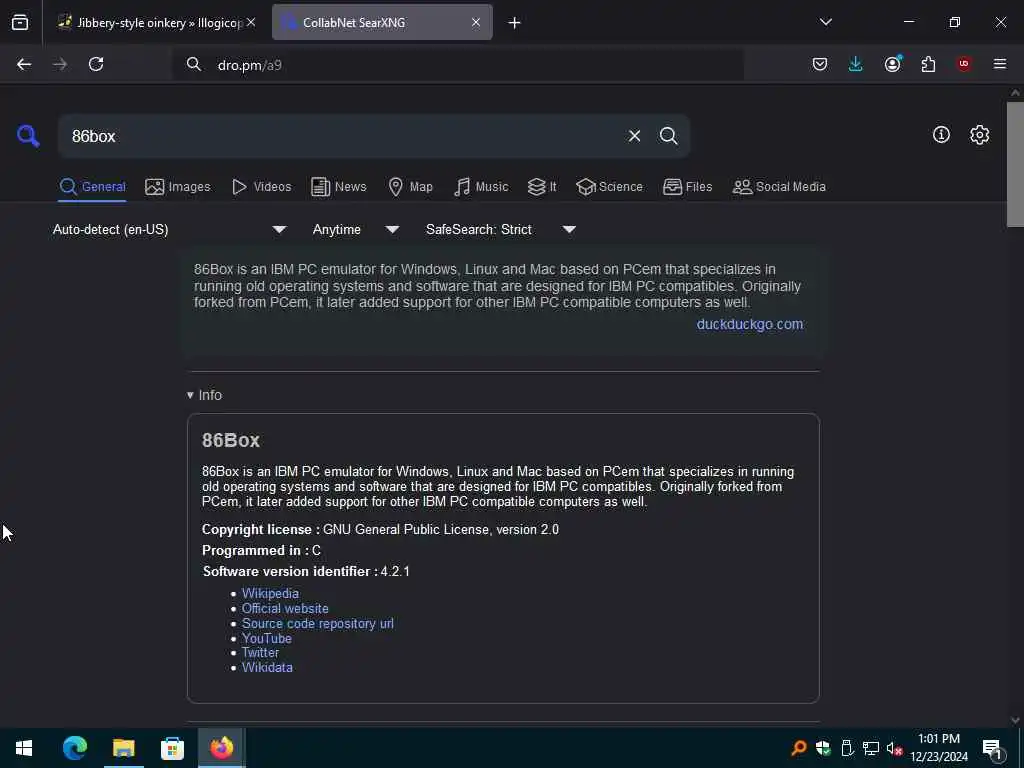Switch to the Map tab
The width and height of the screenshot is (1024, 768).
tap(410, 187)
